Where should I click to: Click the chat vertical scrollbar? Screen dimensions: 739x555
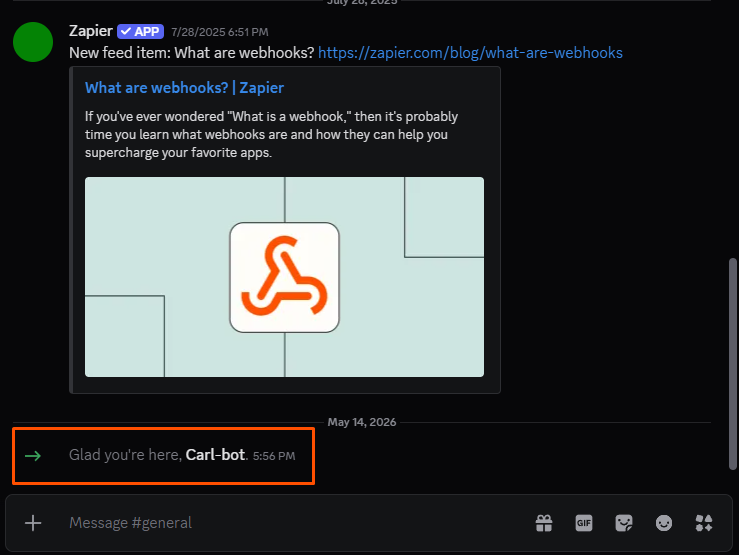(732, 364)
